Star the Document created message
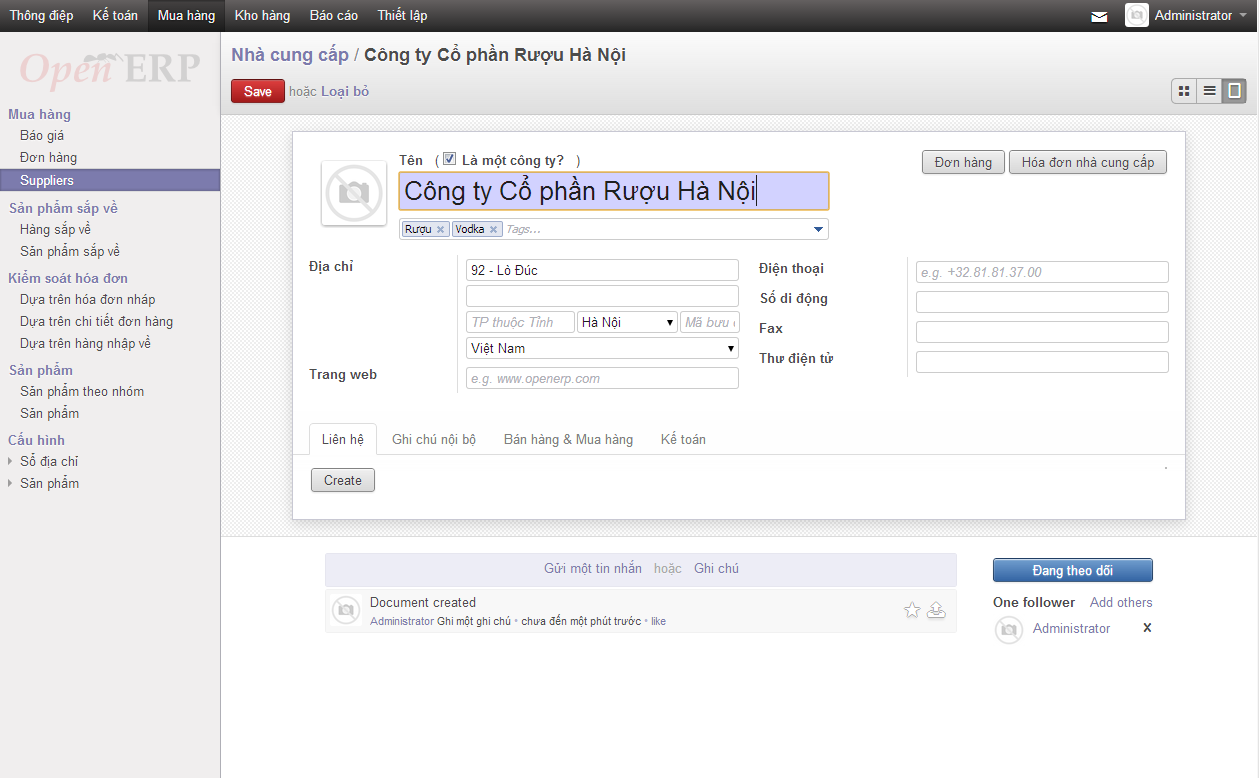Image resolution: width=1259 pixels, height=778 pixels. (912, 610)
